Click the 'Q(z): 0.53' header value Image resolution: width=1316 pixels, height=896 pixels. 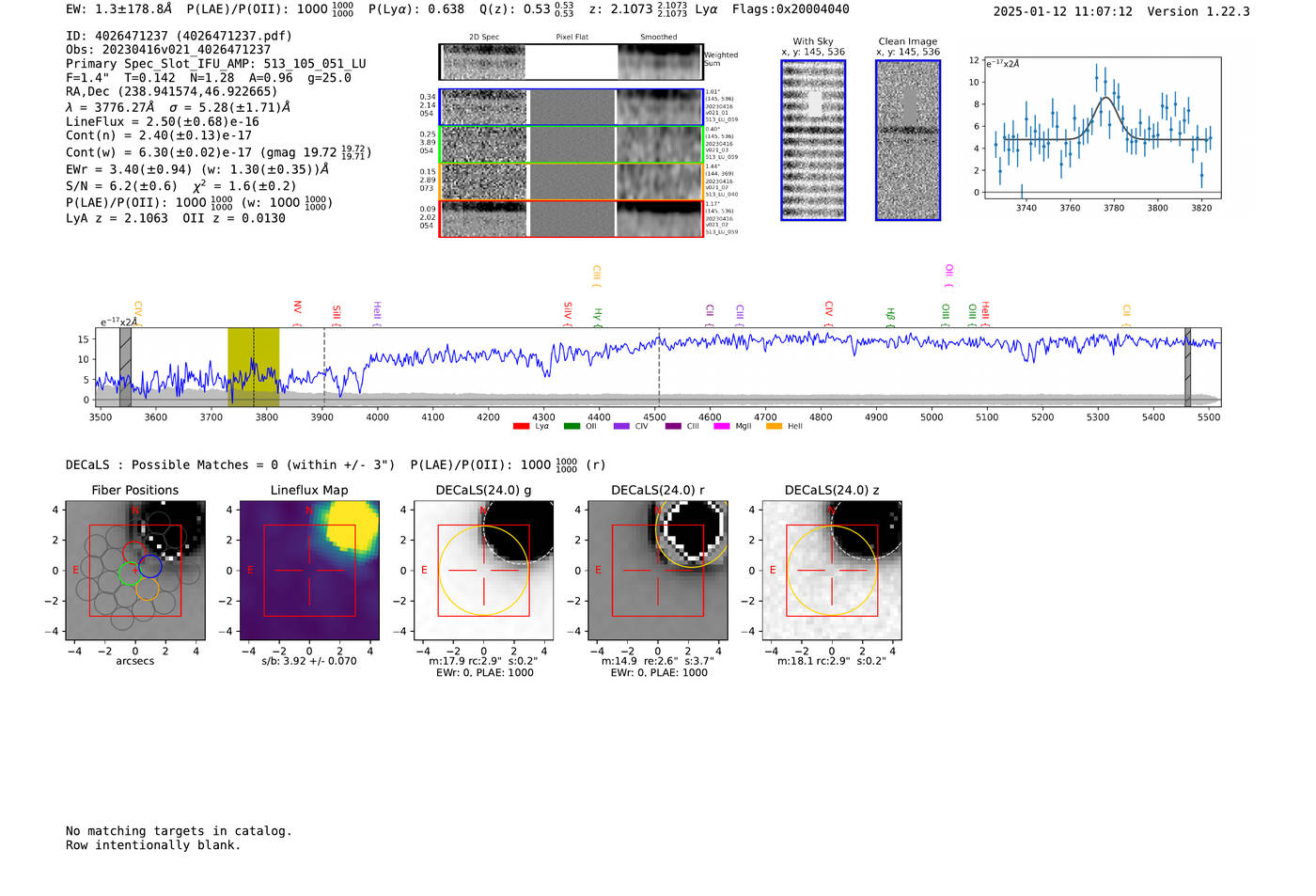pos(526,9)
